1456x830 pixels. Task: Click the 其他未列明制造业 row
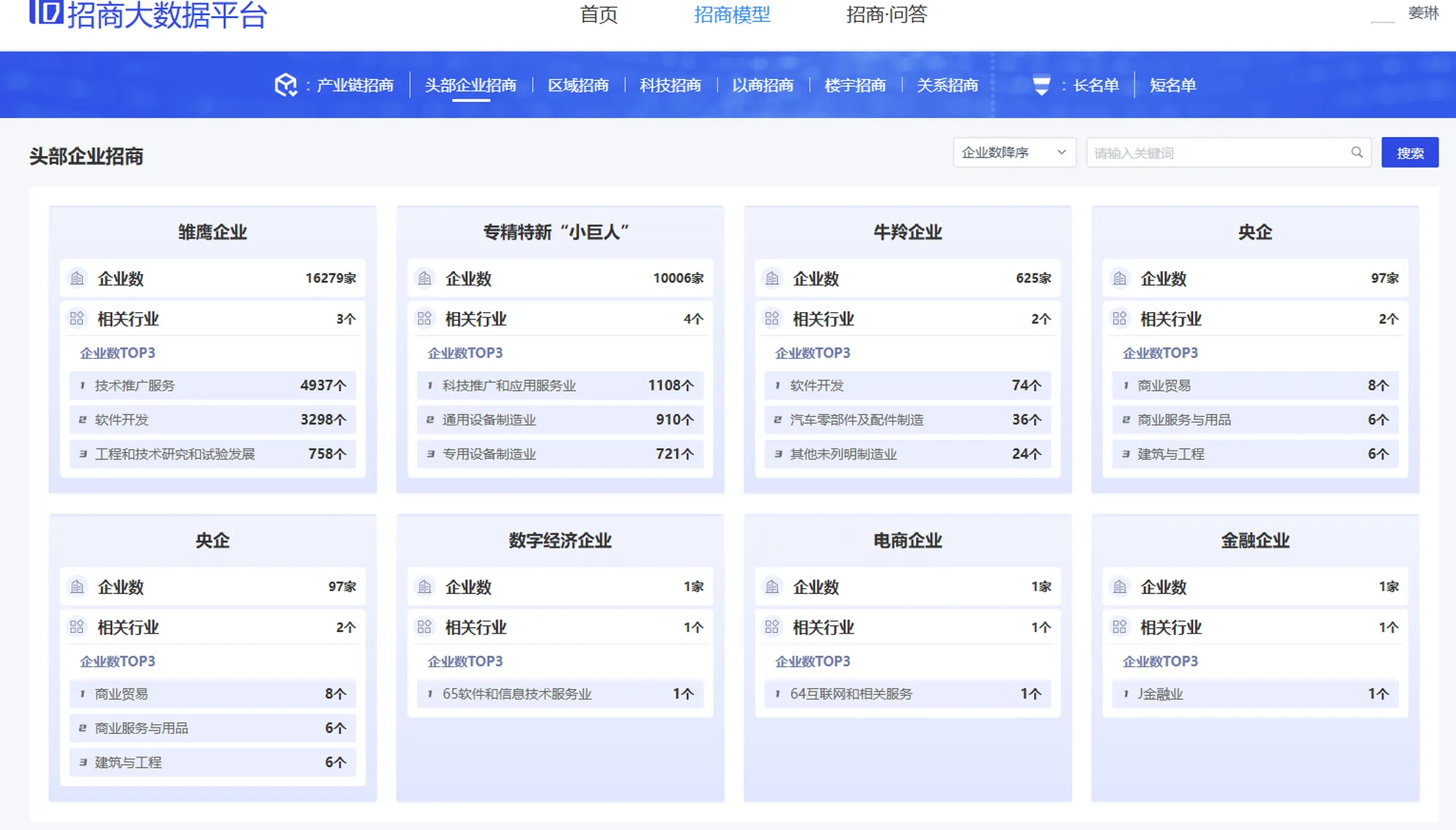[x=907, y=454]
